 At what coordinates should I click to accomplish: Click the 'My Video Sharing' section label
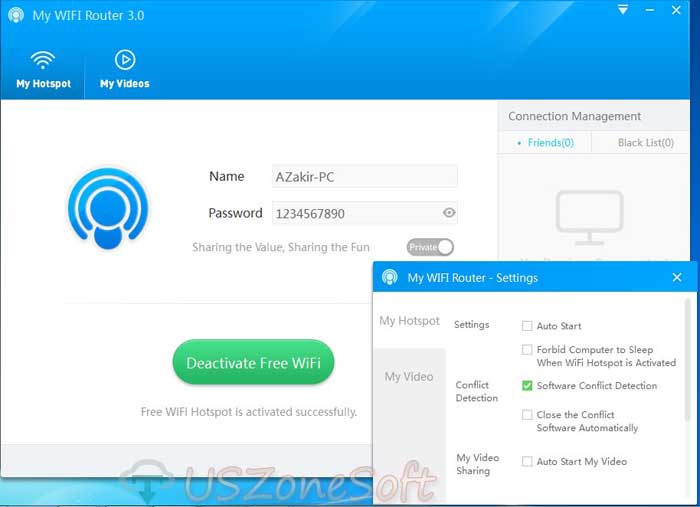[x=477, y=464]
